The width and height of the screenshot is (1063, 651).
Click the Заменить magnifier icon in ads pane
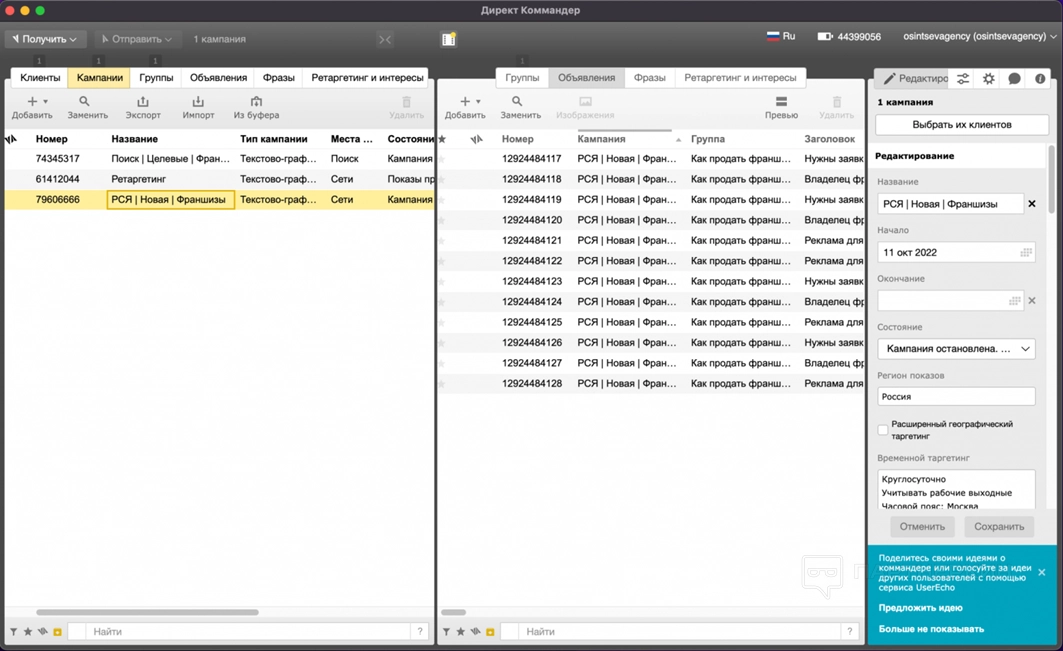[517, 102]
